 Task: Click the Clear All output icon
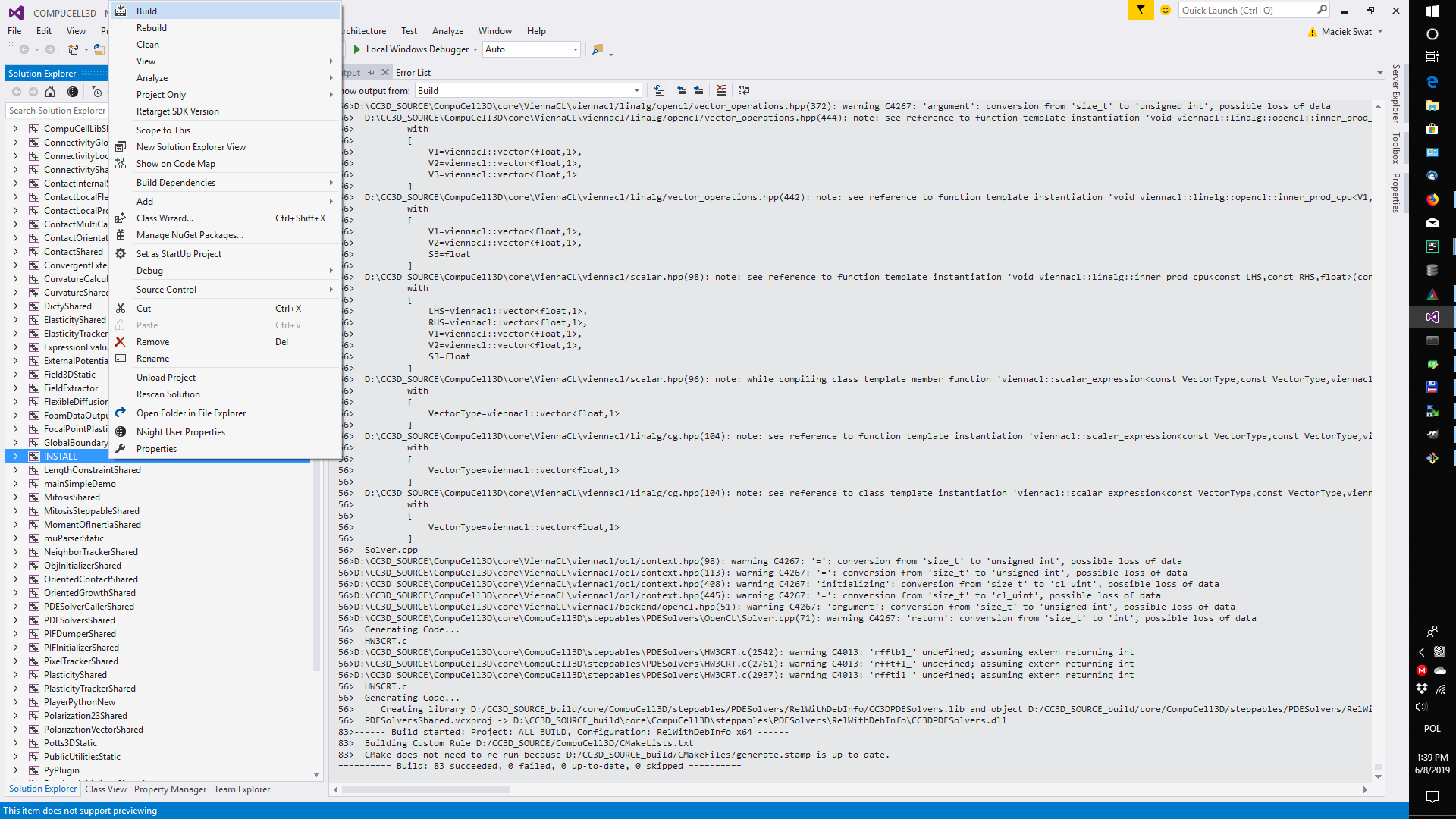[721, 90]
